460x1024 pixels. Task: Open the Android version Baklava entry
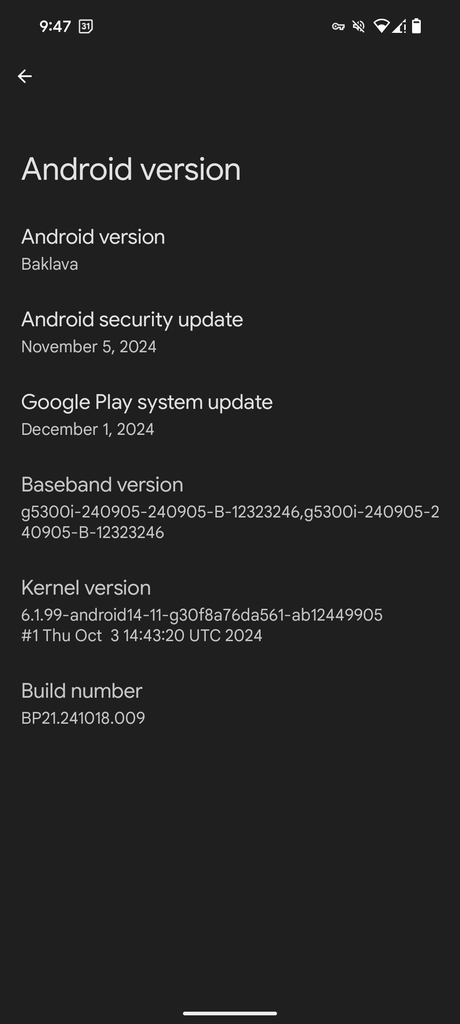tap(230, 249)
